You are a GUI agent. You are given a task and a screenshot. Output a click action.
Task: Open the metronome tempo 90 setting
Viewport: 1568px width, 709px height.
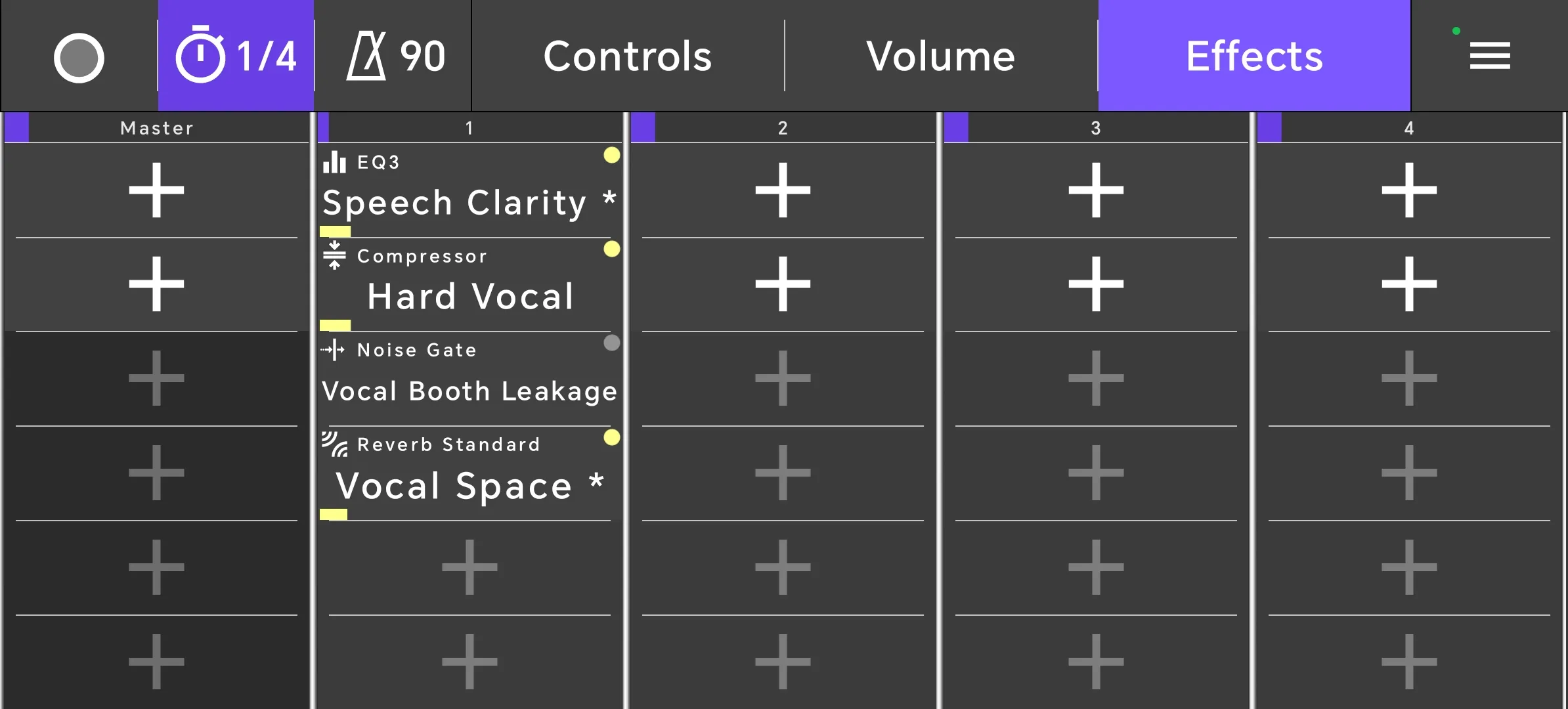(393, 56)
